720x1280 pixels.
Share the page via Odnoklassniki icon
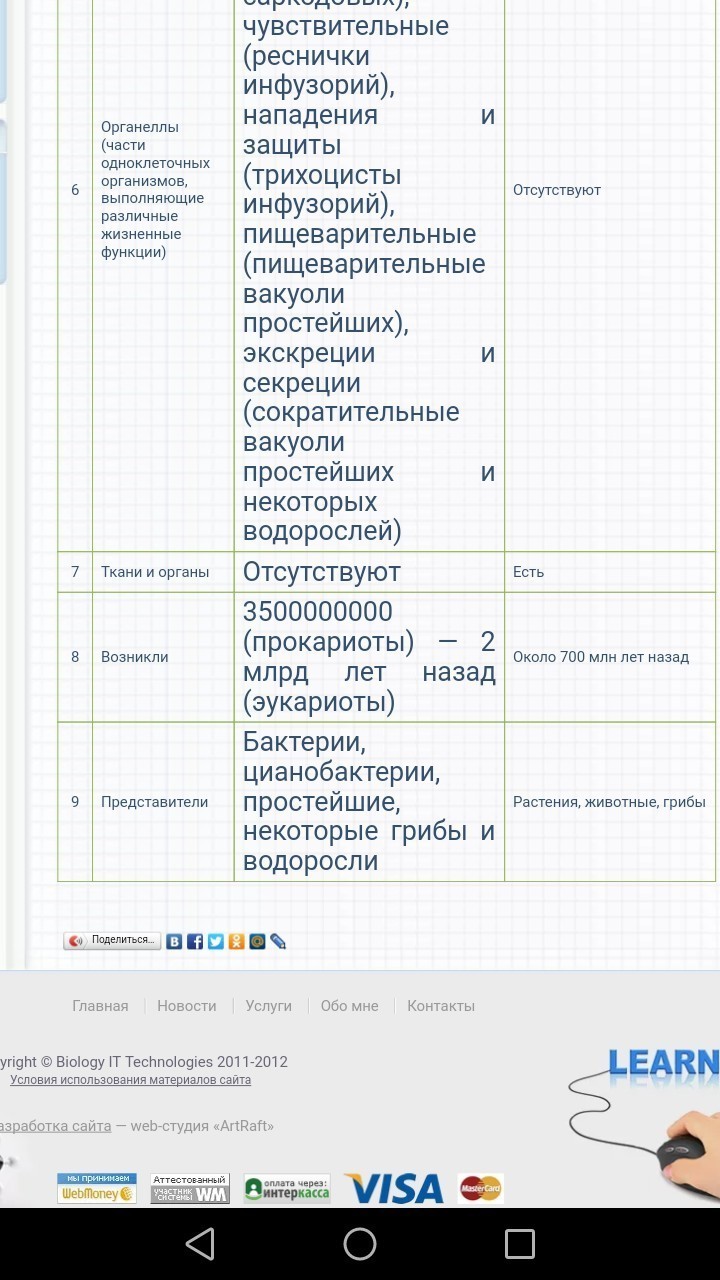236,941
